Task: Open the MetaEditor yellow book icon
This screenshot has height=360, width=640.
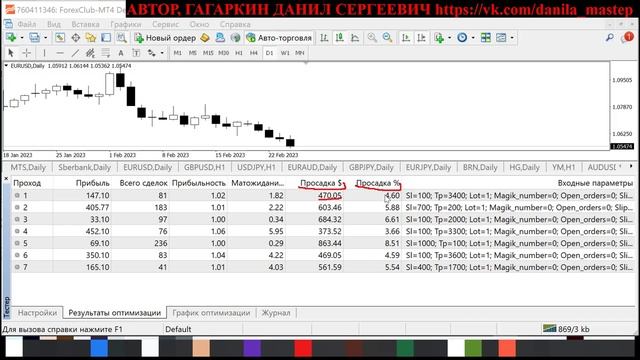Action: (205, 38)
